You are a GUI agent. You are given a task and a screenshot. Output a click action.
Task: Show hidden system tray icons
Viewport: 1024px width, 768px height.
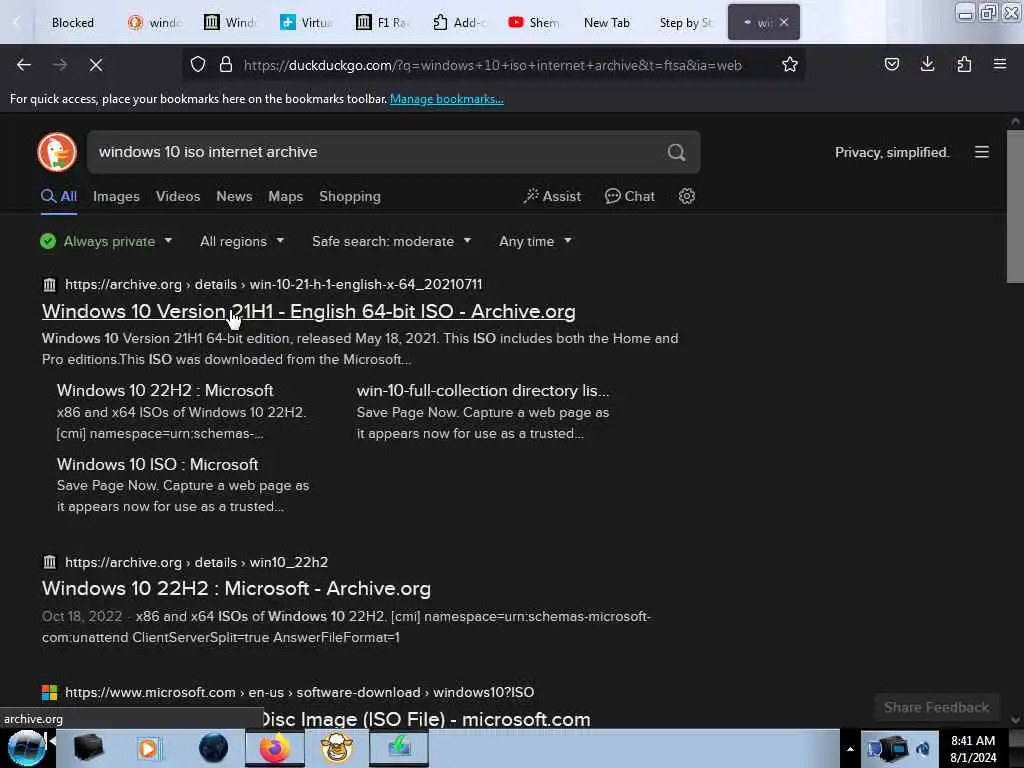pyautogui.click(x=850, y=749)
